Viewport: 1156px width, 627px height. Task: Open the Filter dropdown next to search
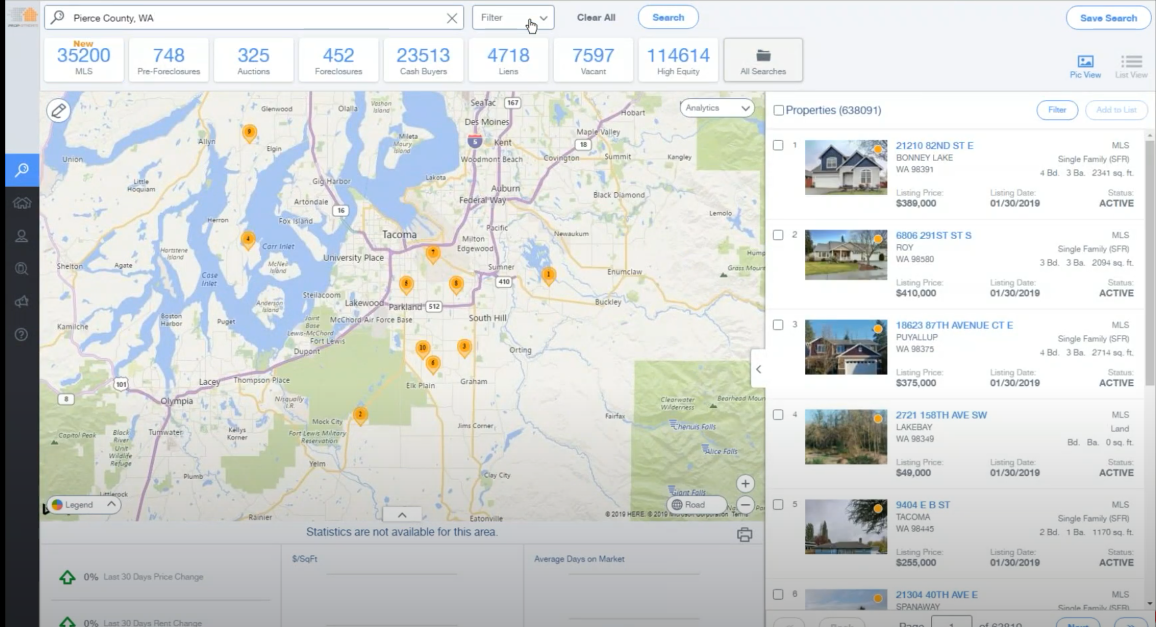tap(513, 18)
